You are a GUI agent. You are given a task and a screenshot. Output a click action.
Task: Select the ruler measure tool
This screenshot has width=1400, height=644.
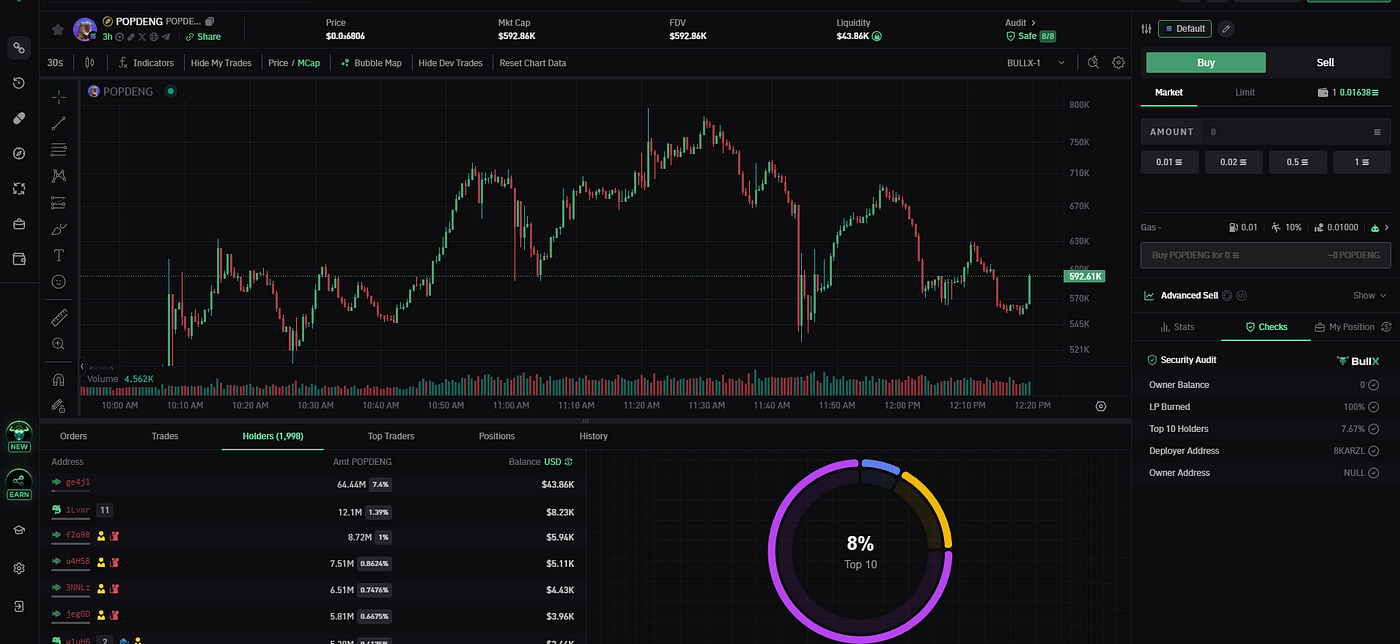(x=59, y=317)
